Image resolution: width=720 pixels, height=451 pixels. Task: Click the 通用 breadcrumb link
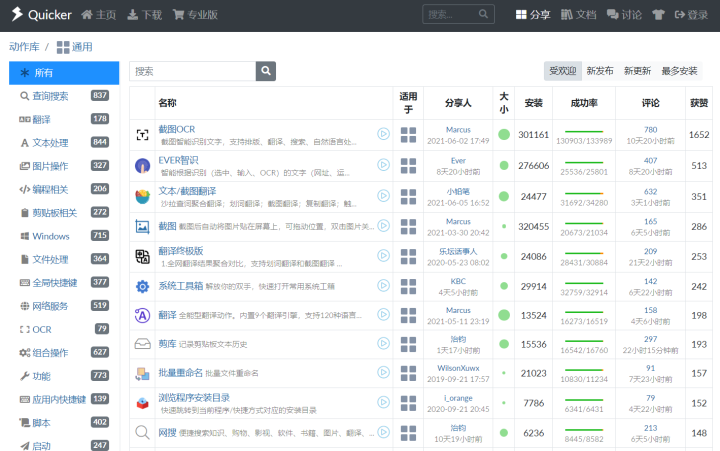(x=75, y=47)
